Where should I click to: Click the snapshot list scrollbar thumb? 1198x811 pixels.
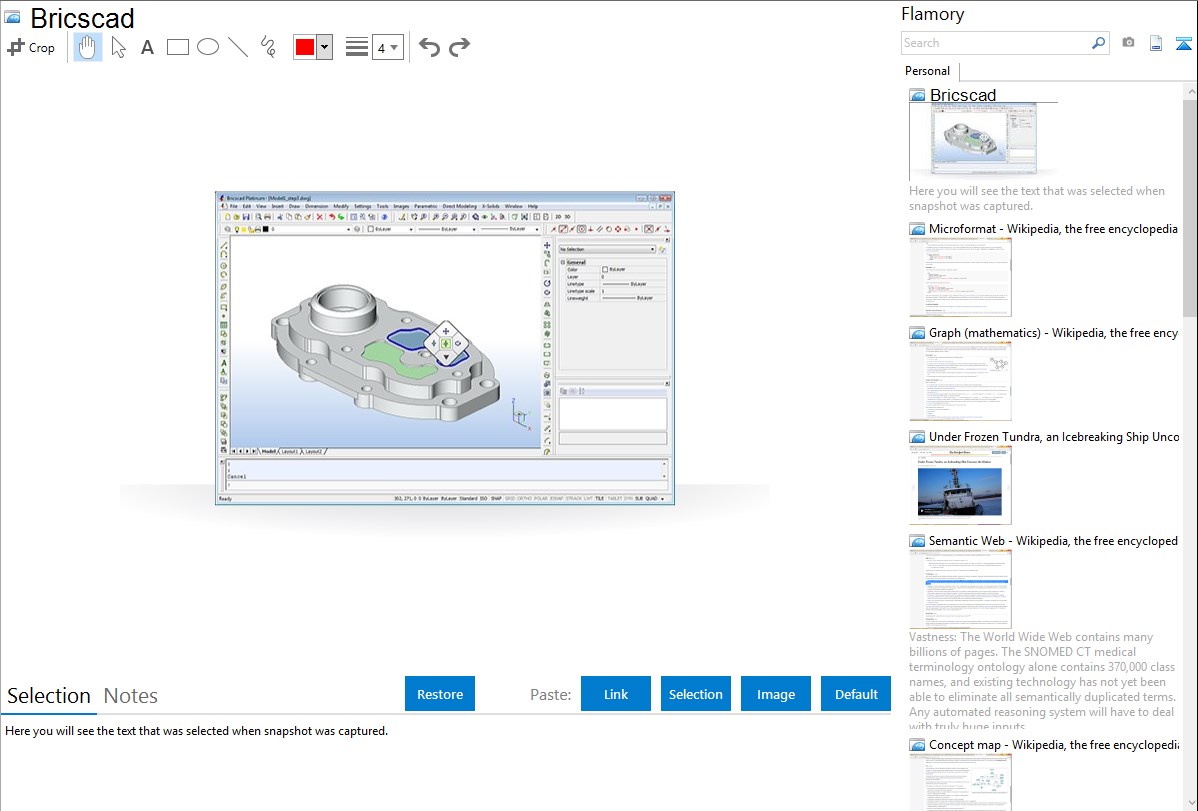click(1190, 207)
